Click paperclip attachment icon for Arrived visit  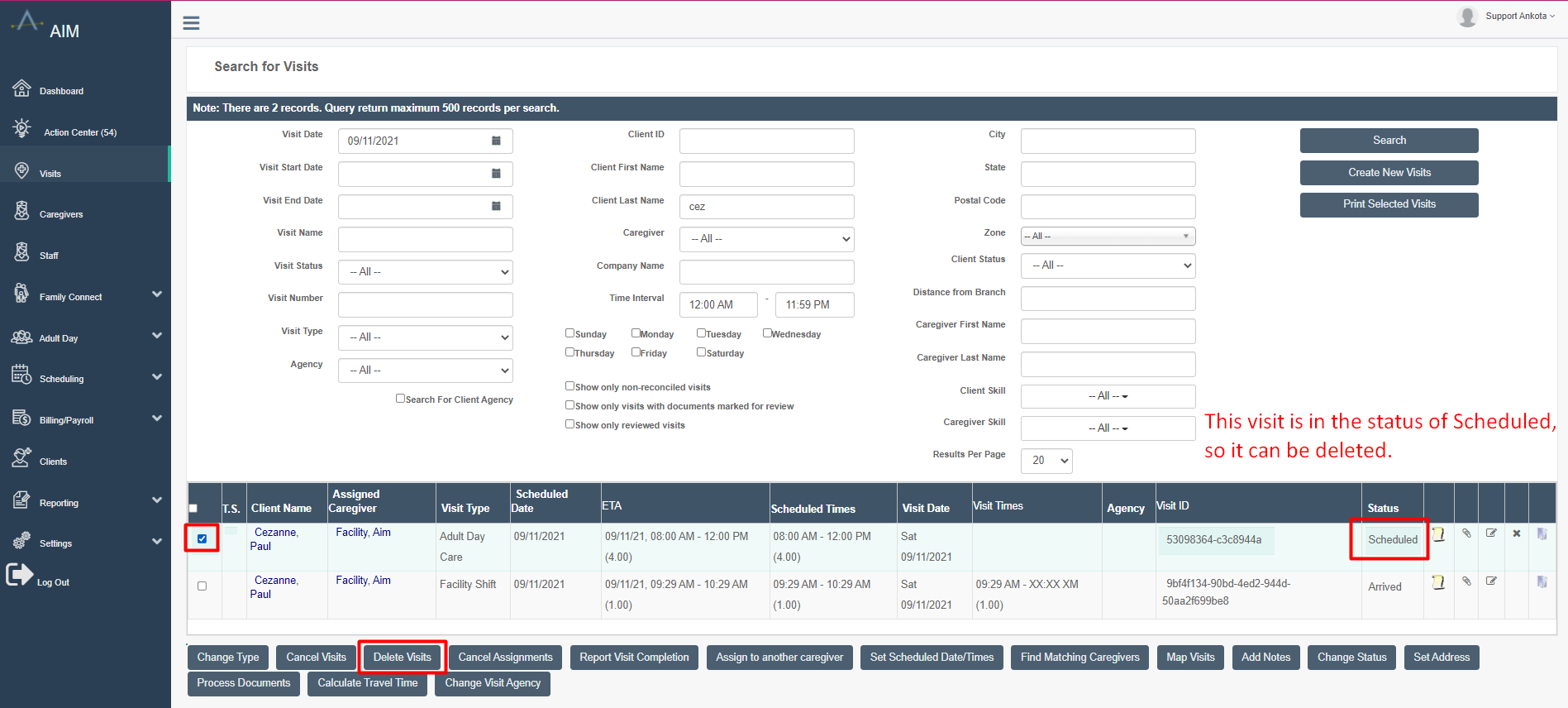point(1466,581)
